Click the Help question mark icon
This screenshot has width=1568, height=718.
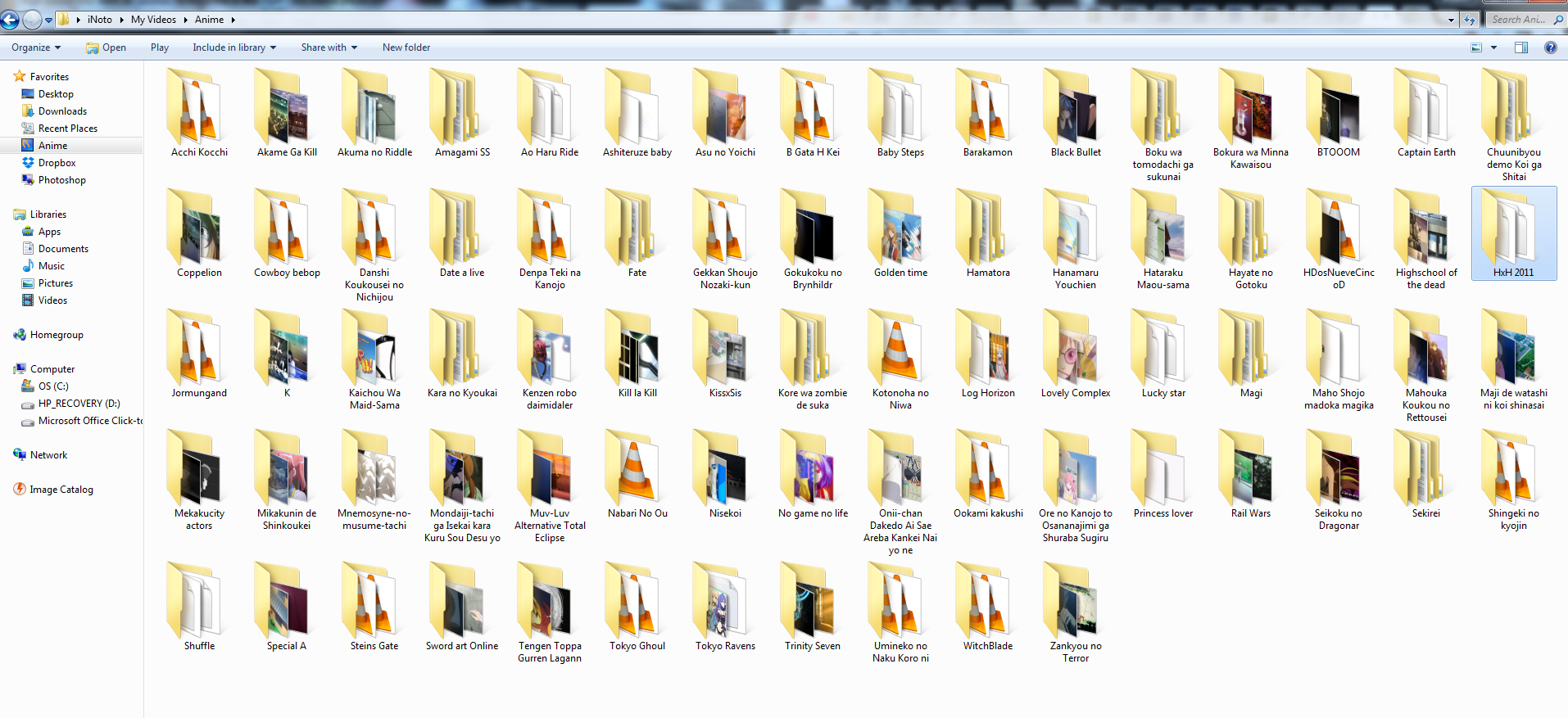[x=1551, y=47]
